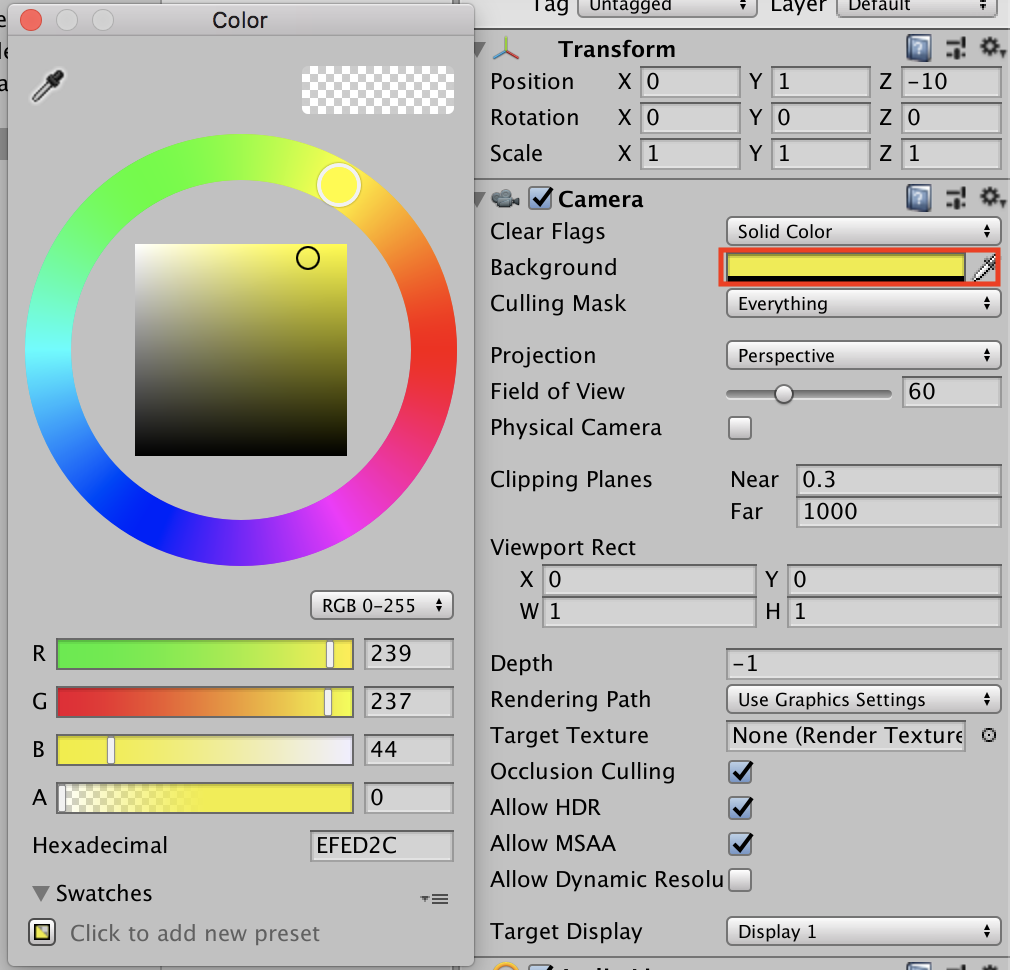Open the Transform component help icon
This screenshot has height=970, width=1010.
point(918,48)
